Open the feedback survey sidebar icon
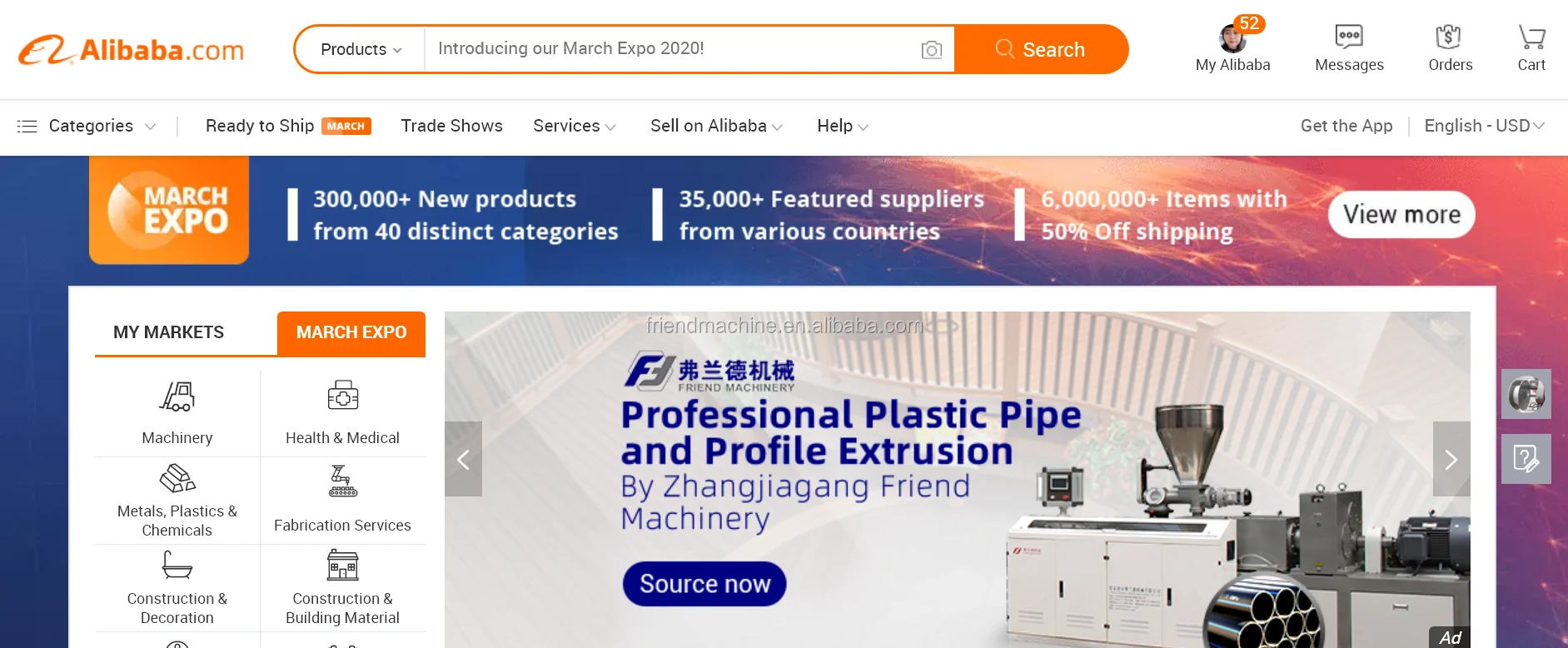The image size is (1568, 648). [1526, 459]
